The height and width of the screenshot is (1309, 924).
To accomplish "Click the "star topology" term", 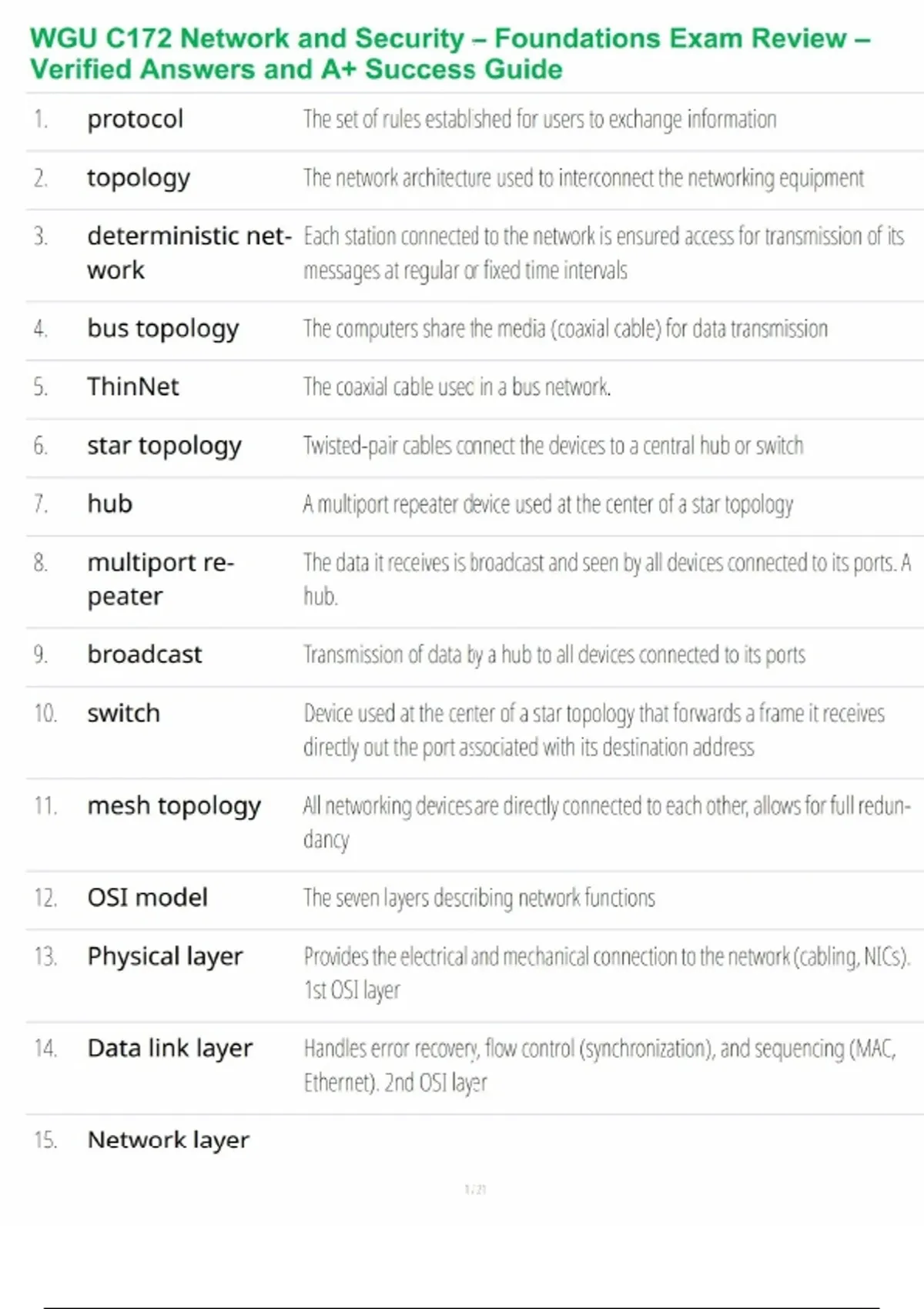I will click(164, 446).
